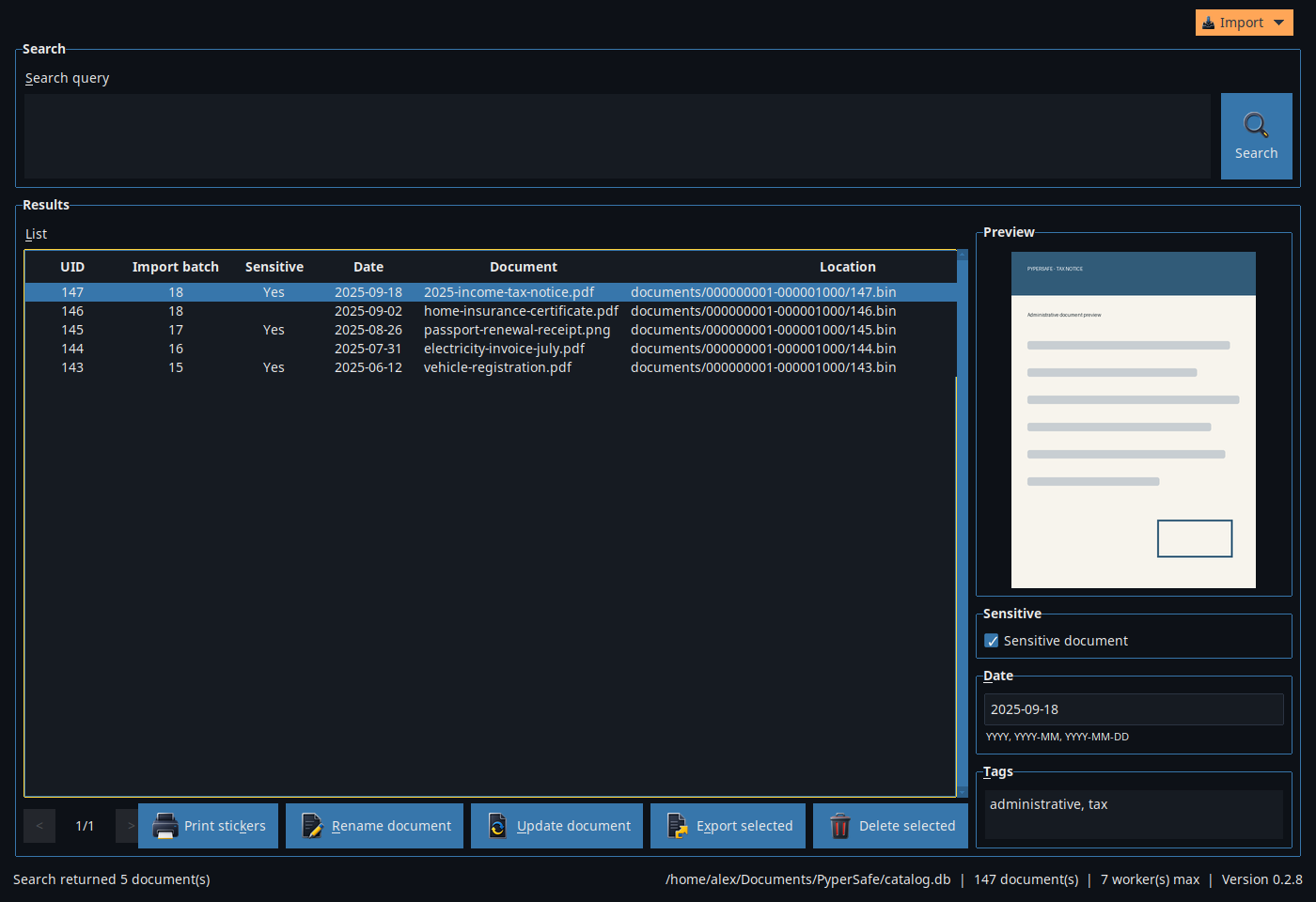
Task: Sort by Location column header
Action: (848, 267)
